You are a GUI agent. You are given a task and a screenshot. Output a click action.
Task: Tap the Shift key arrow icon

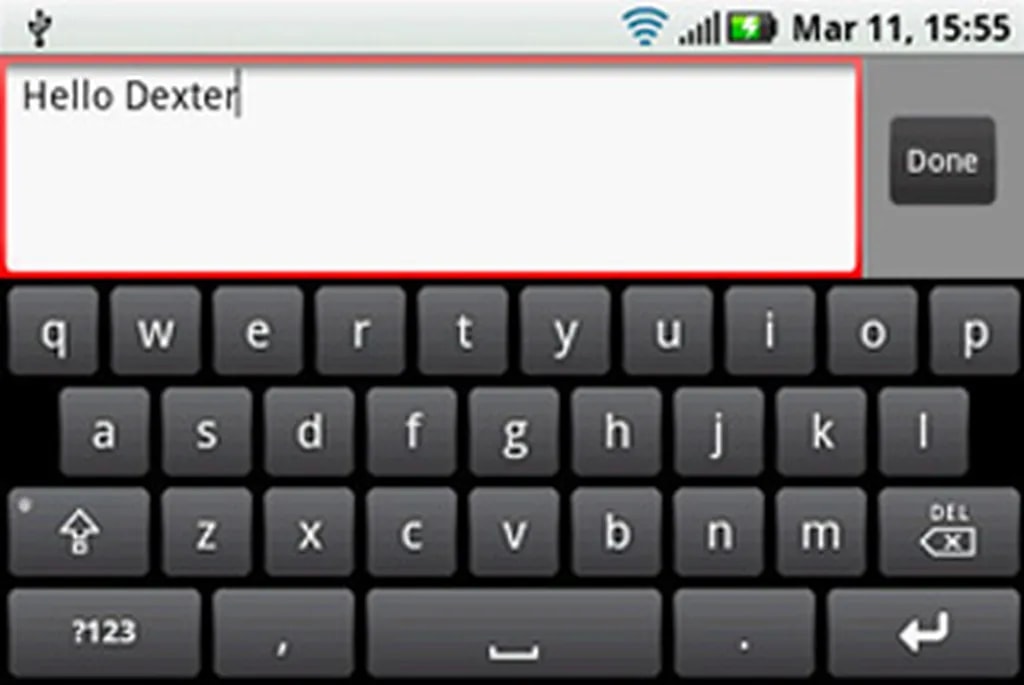[79, 532]
